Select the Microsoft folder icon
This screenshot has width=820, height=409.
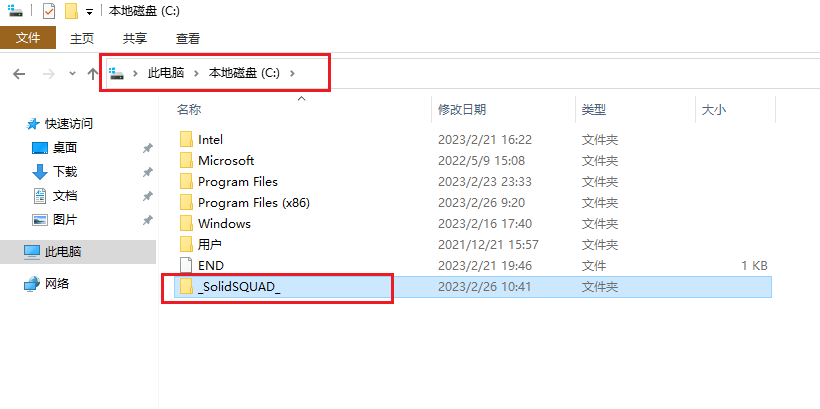(187, 160)
